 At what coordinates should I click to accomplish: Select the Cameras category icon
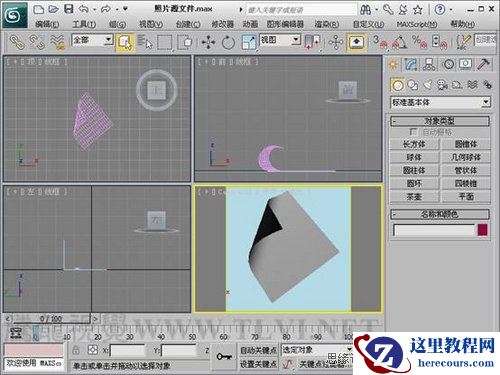click(442, 85)
